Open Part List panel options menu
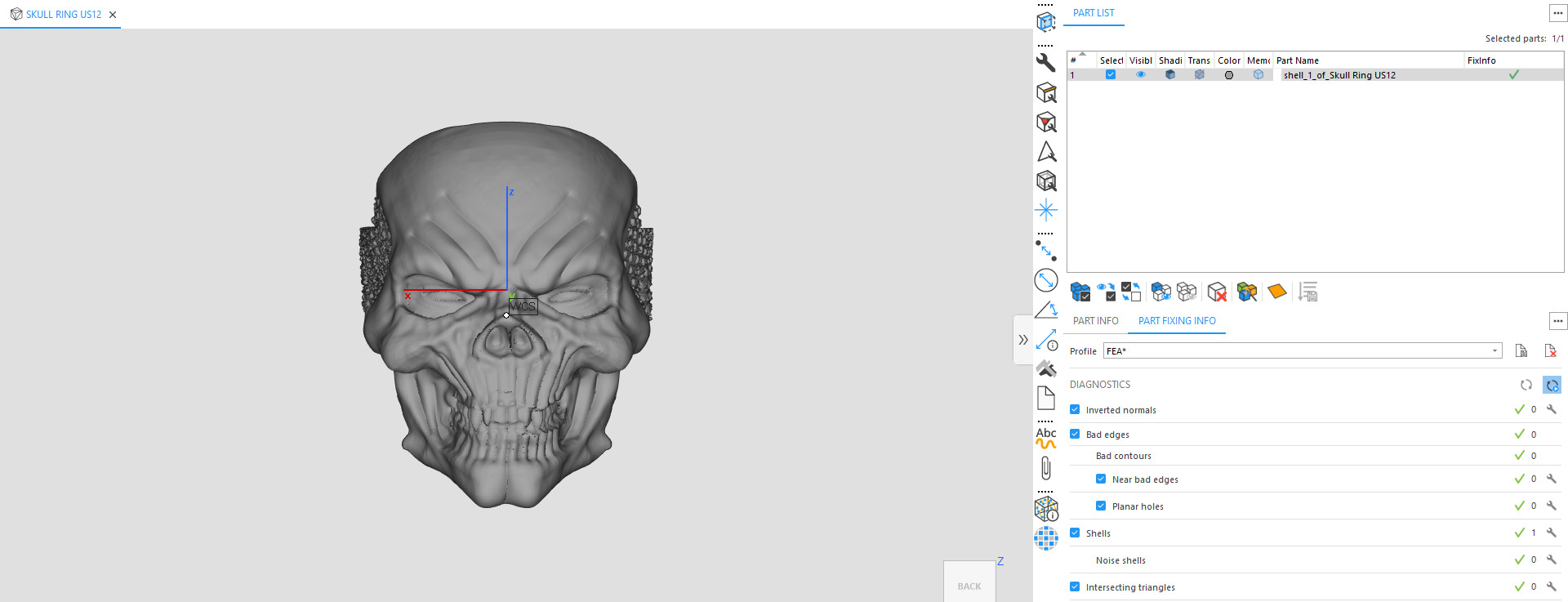 [1557, 13]
